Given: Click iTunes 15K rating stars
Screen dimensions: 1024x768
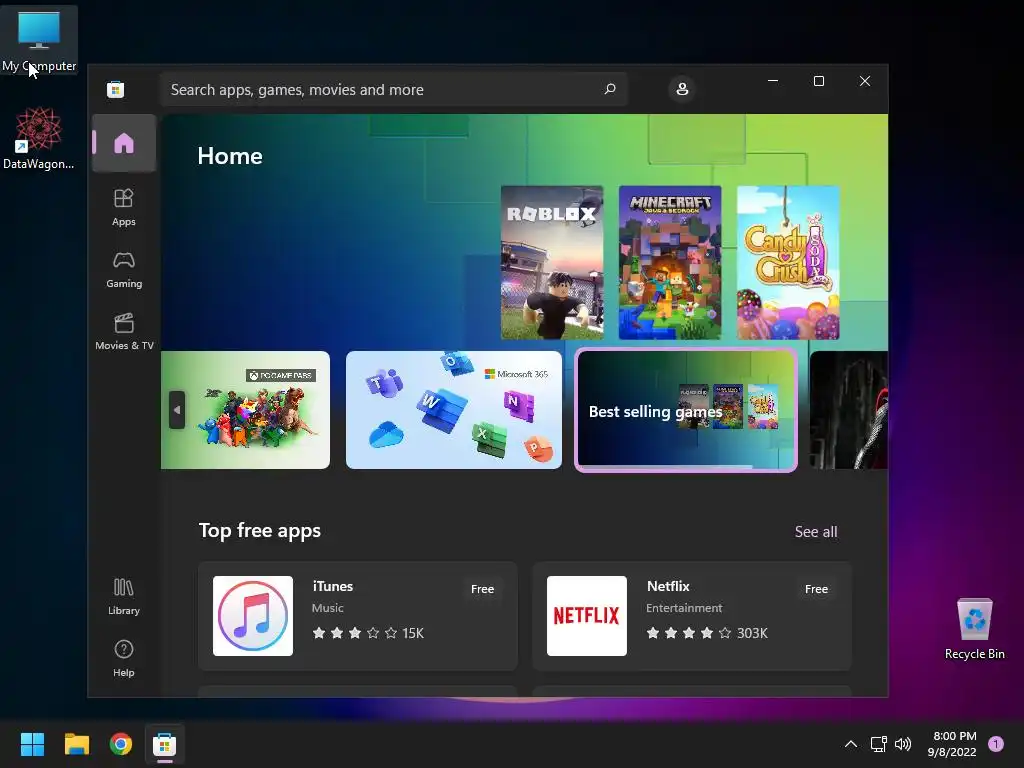Looking at the screenshot, I should click(368, 633).
